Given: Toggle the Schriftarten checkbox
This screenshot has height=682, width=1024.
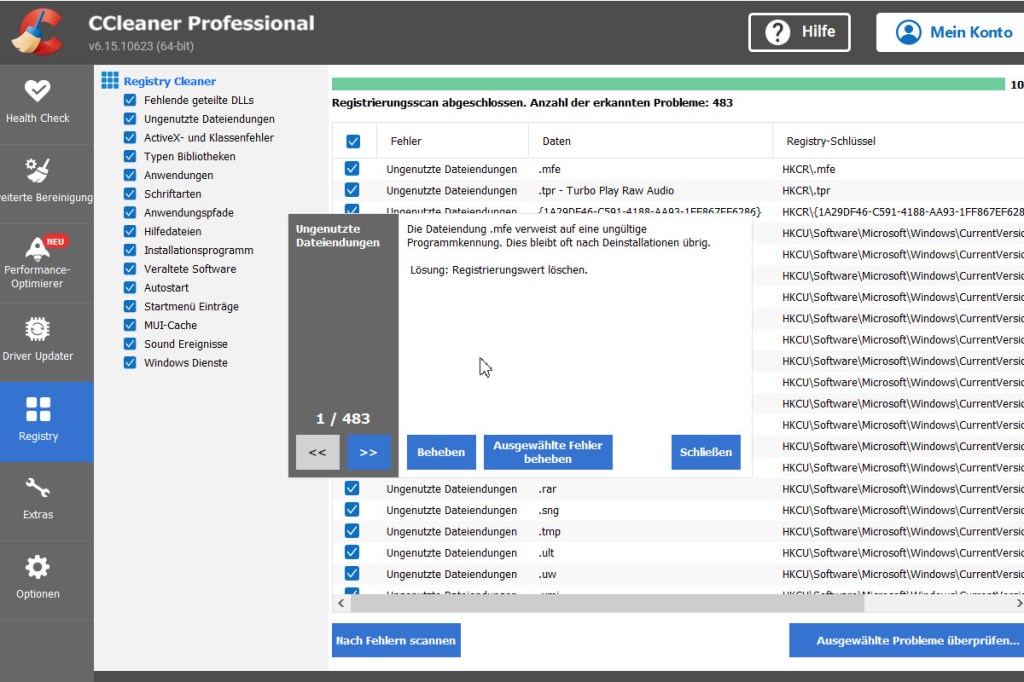Looking at the screenshot, I should click(x=130, y=194).
